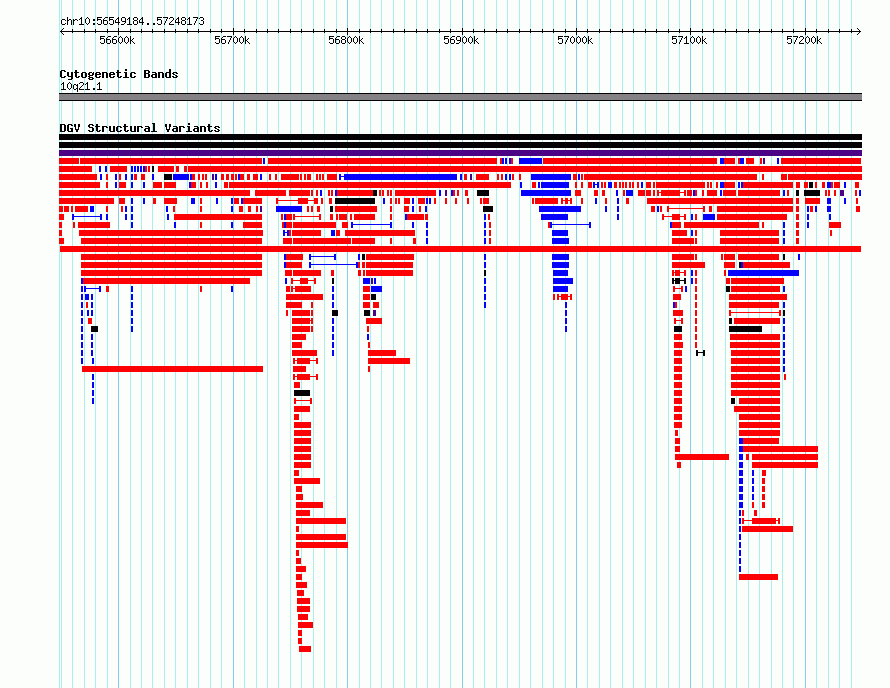This screenshot has height=688, width=890.
Task: Select the long blue variant bar between 56800k and 56900k
Action: click(399, 177)
